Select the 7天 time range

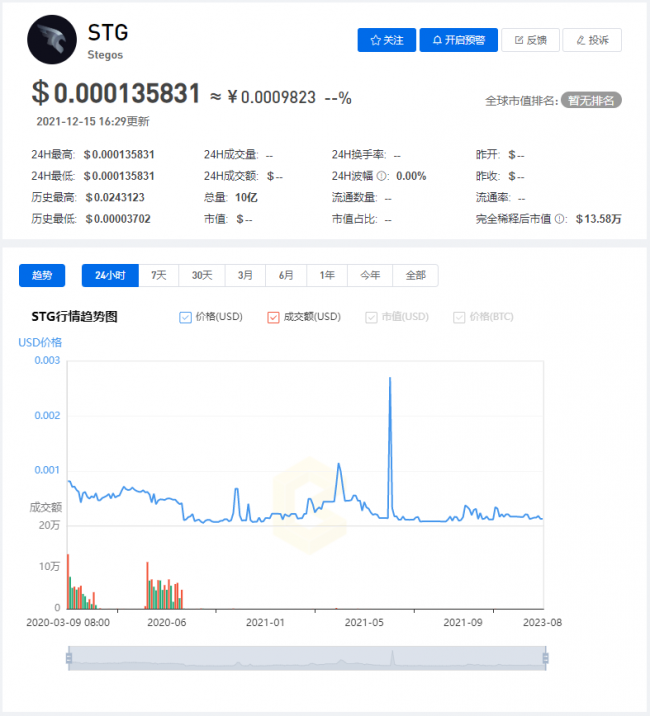(x=159, y=275)
